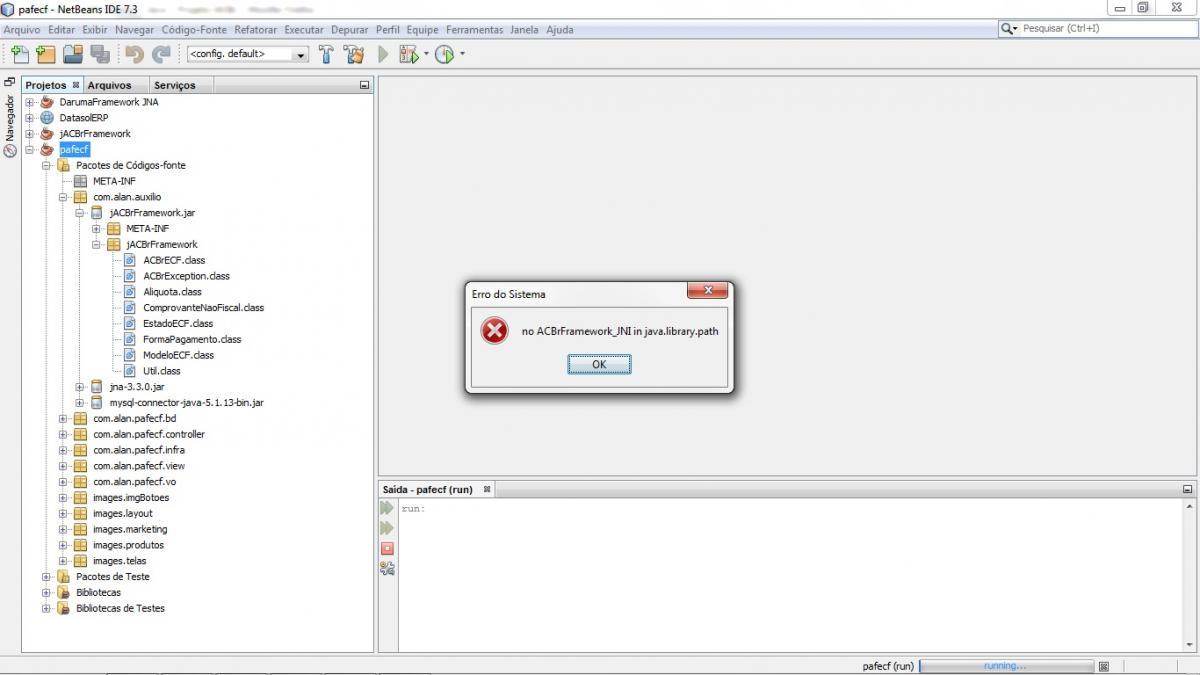Click the red error icon in dialog
The height and width of the screenshot is (675, 1200).
coord(494,331)
